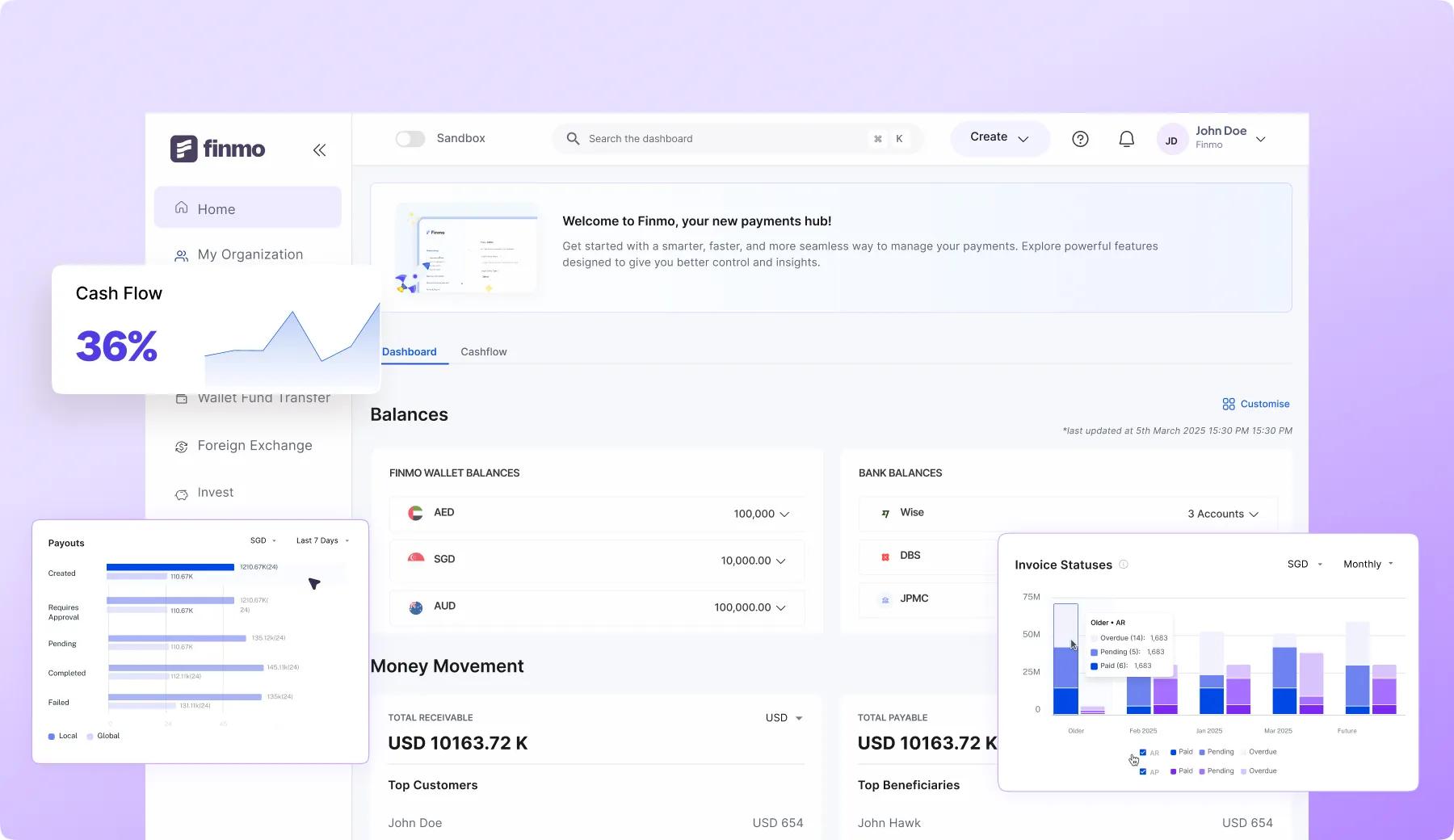The image size is (1454, 840).
Task: Uncheck the AR legend checkbox
Action: (x=1142, y=753)
